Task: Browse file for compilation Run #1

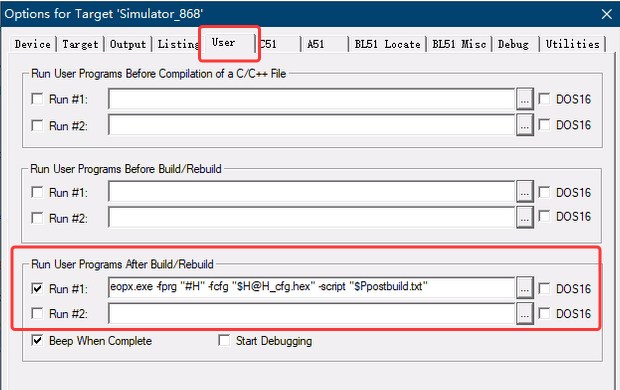Action: pyautogui.click(x=525, y=99)
